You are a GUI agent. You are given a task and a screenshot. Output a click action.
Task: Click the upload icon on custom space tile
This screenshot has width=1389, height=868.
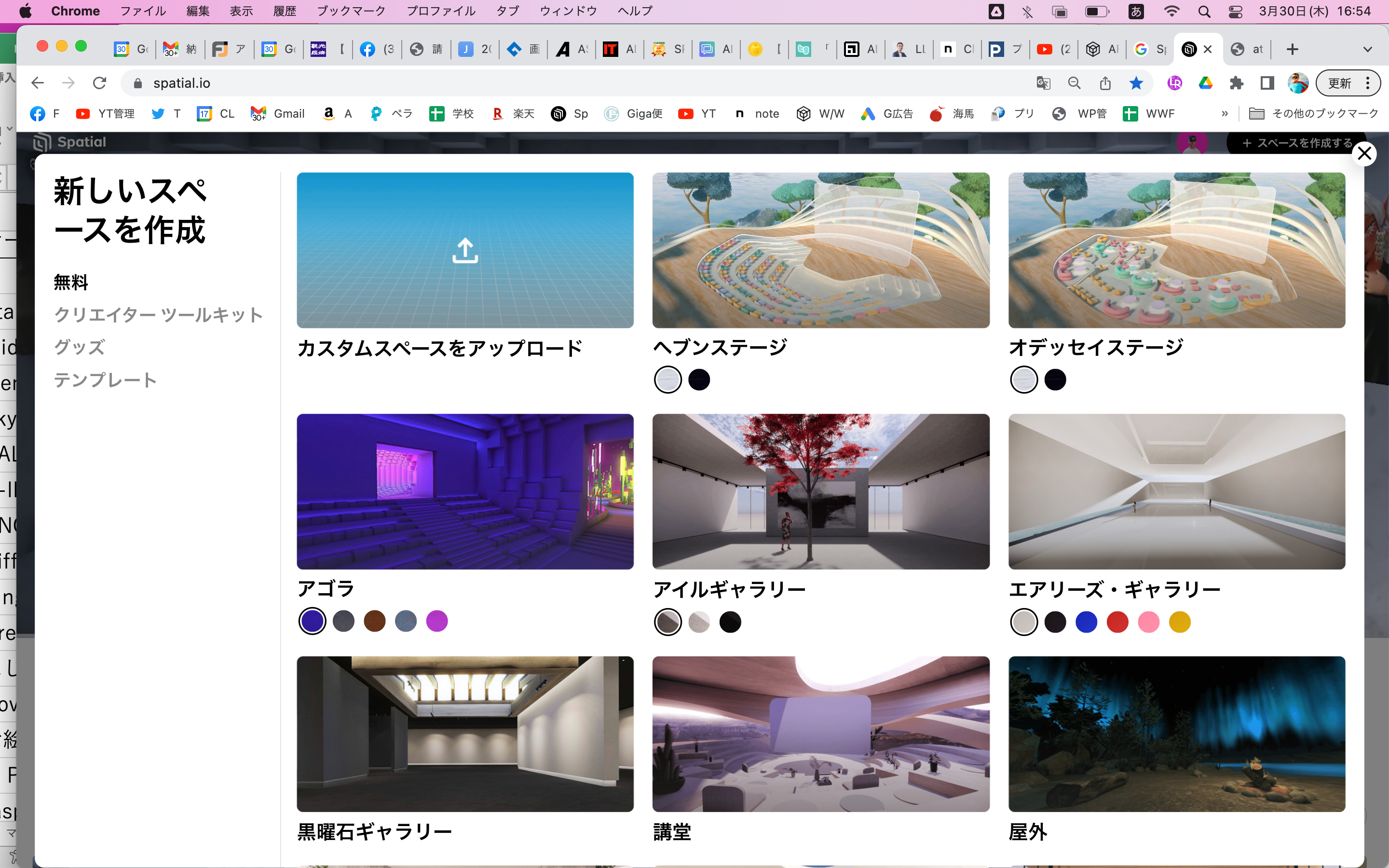pyautogui.click(x=465, y=251)
